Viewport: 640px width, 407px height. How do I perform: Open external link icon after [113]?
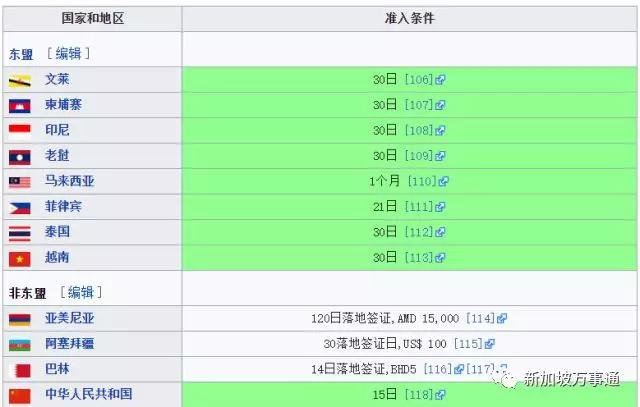[440, 258]
